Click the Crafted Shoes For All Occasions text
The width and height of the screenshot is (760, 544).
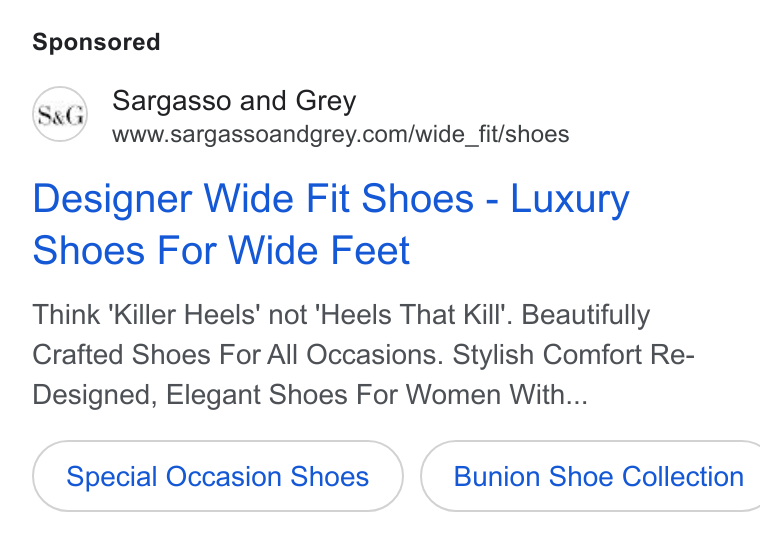(x=238, y=354)
